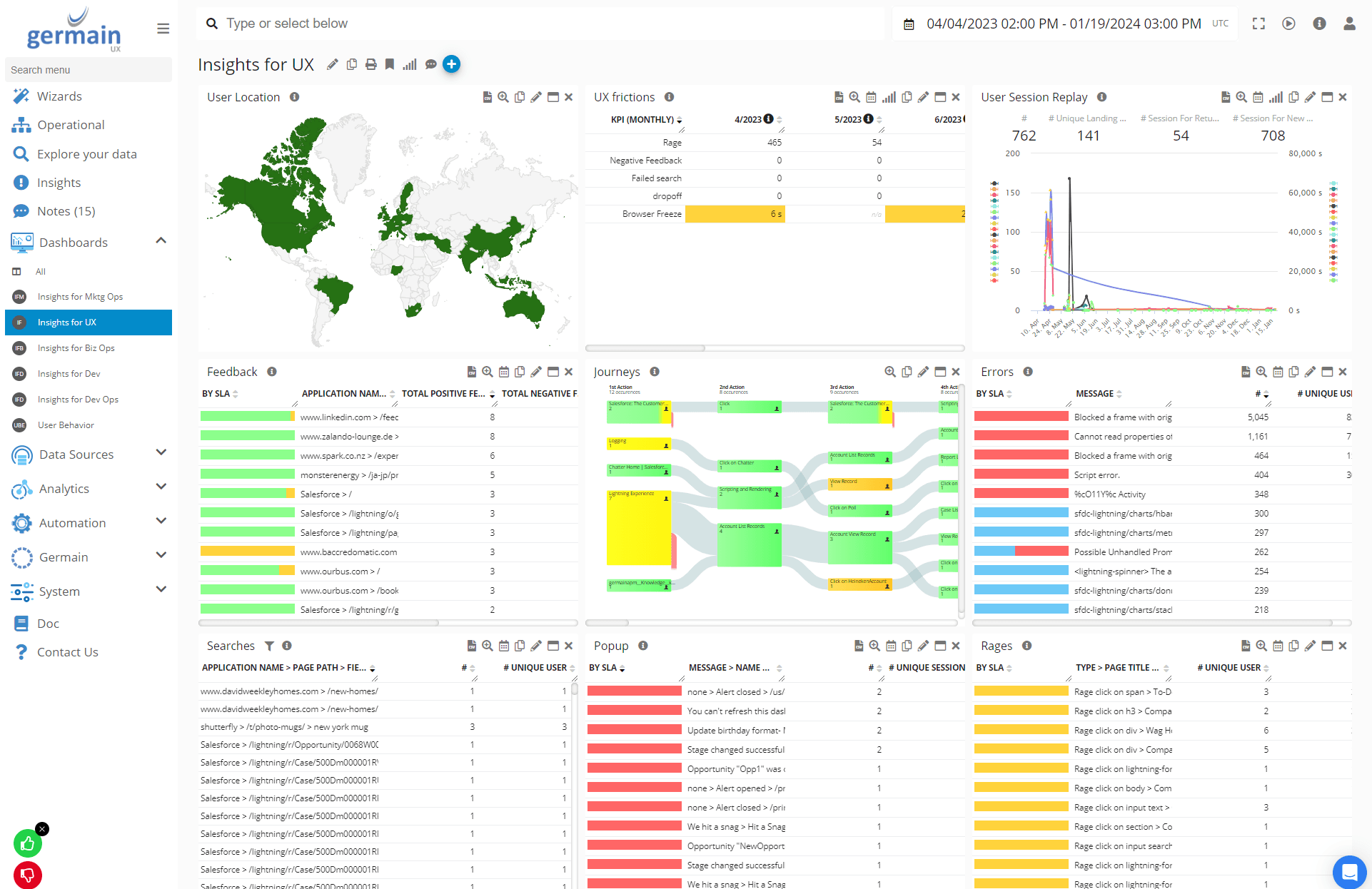This screenshot has height=889, width=1372.
Task: Open the User Behavior dashboard
Action: click(x=66, y=425)
